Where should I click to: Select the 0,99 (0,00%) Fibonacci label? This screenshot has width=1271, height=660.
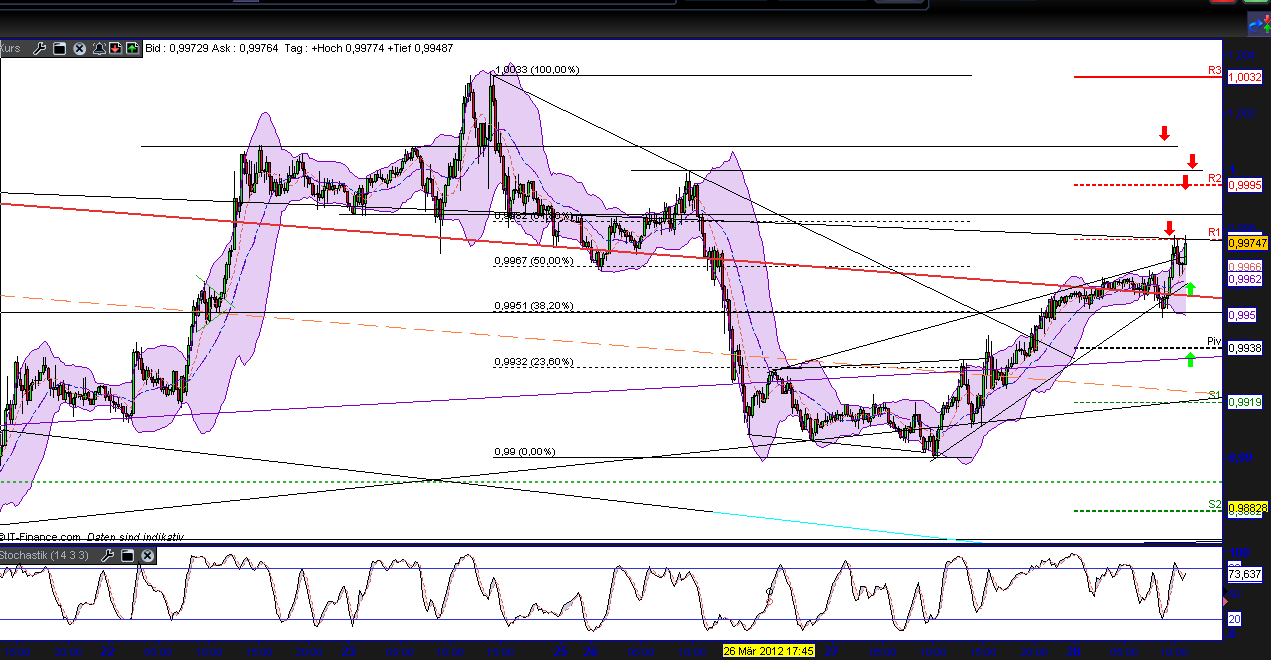525,452
